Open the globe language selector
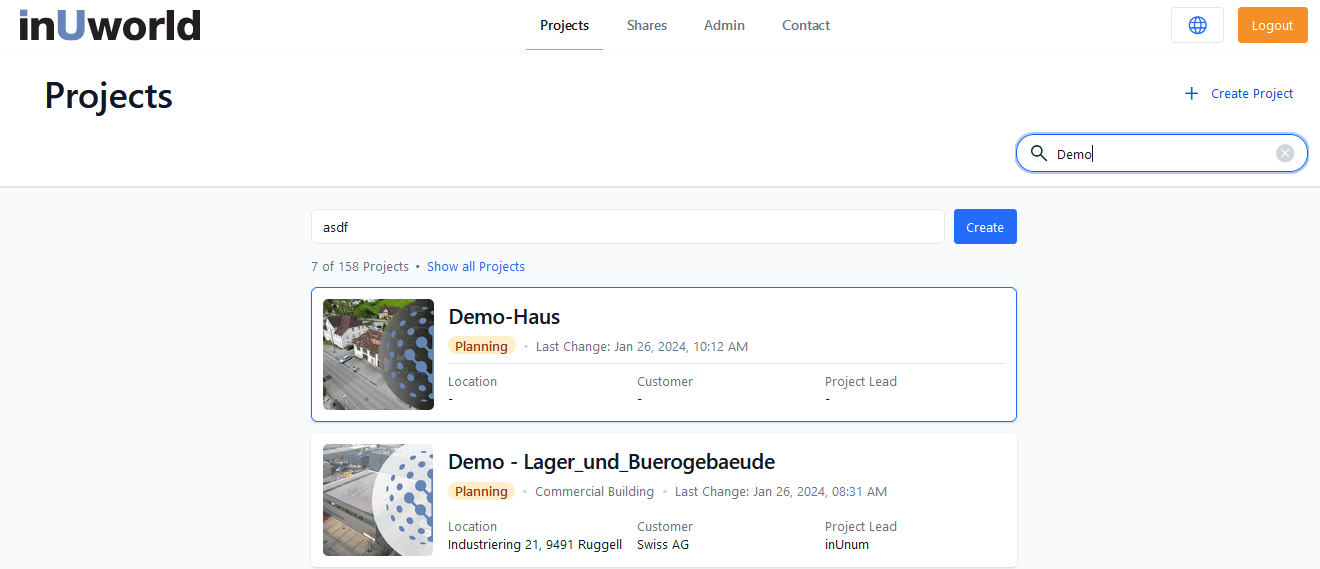The width and height of the screenshot is (1320, 569). coord(1197,26)
